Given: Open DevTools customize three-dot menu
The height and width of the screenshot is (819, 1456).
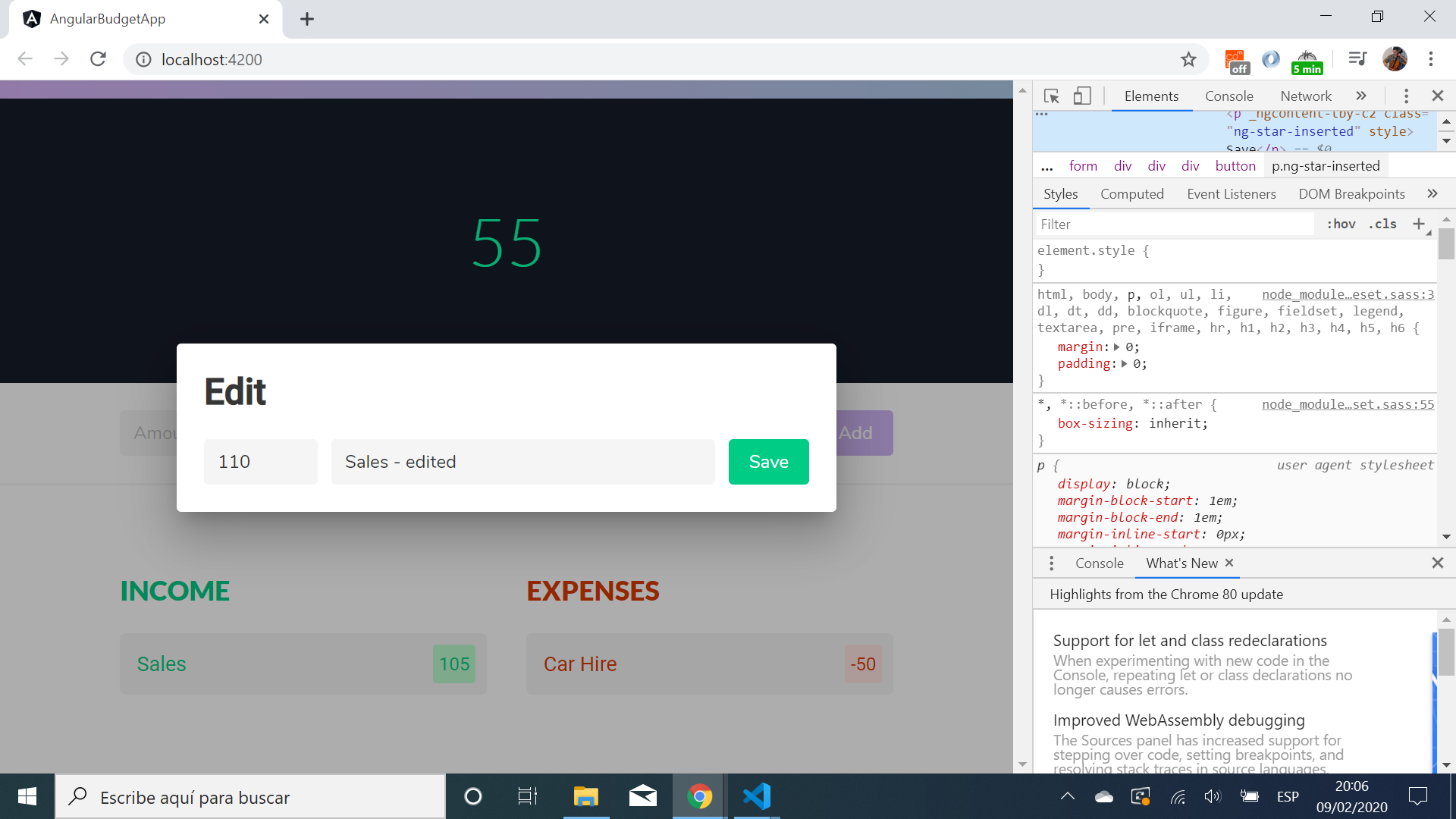Looking at the screenshot, I should coord(1406,96).
